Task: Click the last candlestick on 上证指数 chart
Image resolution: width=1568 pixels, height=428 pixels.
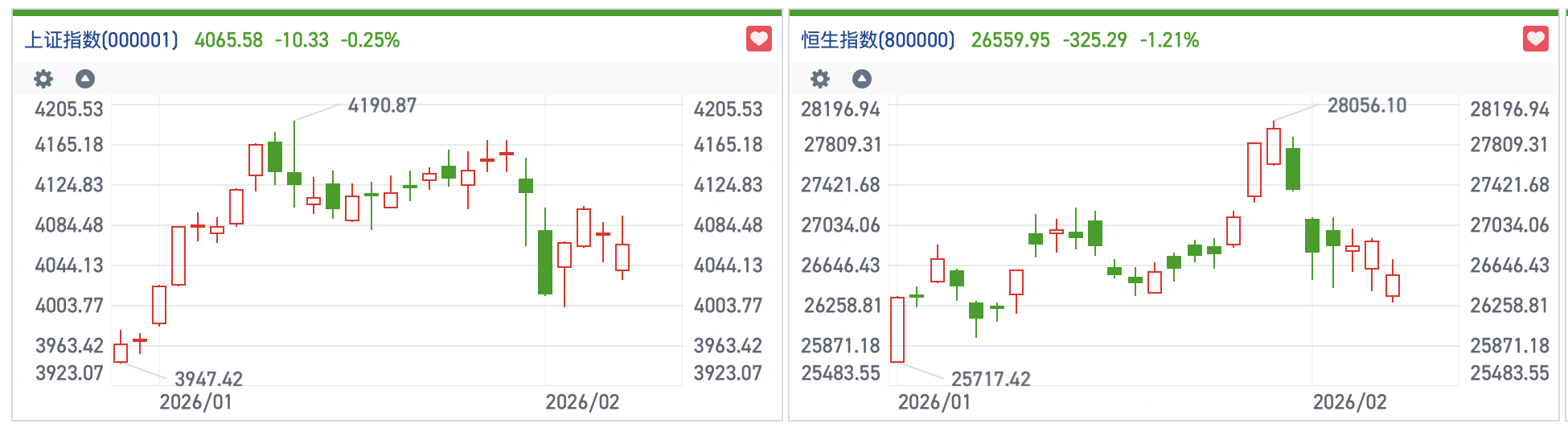Action: pyautogui.click(x=622, y=257)
